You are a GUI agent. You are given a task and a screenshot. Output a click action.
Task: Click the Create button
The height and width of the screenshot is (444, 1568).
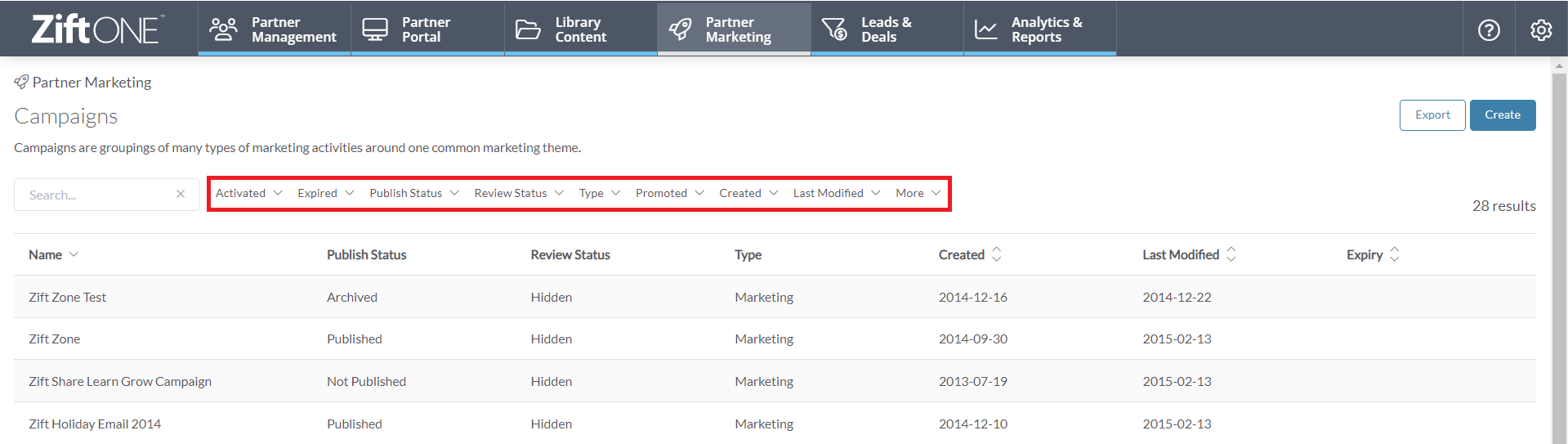point(1503,115)
